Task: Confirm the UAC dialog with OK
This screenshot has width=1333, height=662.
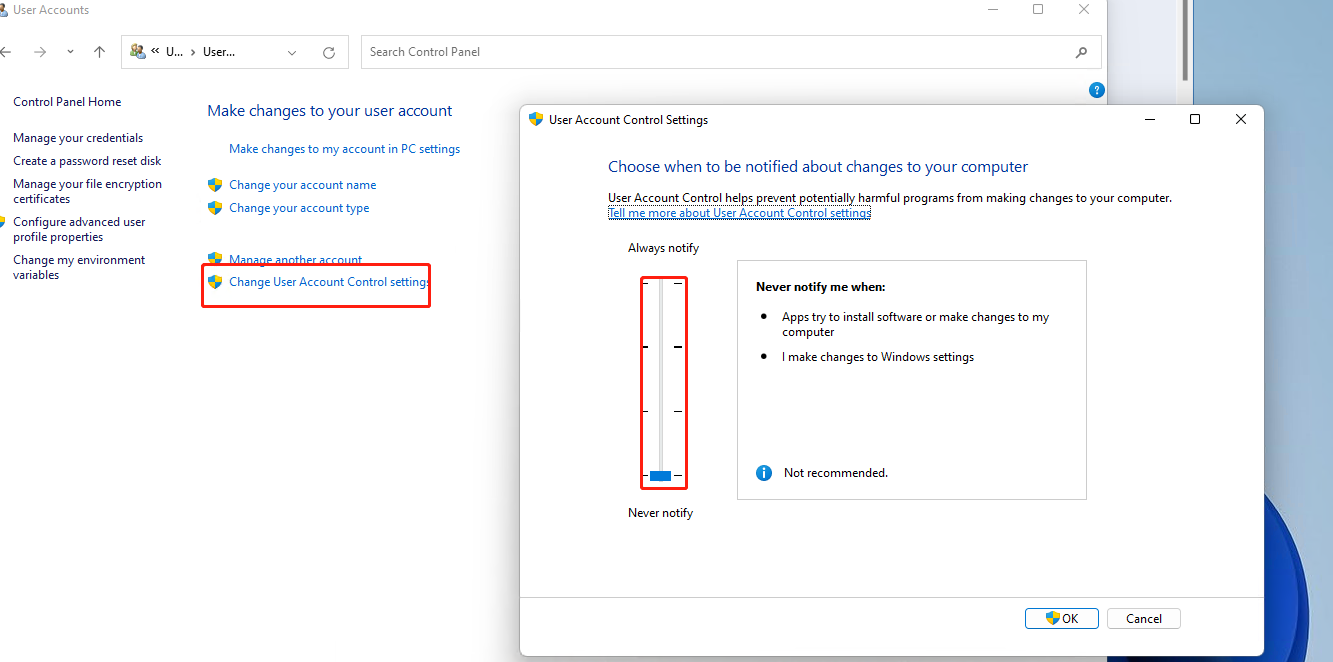Action: pos(1062,619)
